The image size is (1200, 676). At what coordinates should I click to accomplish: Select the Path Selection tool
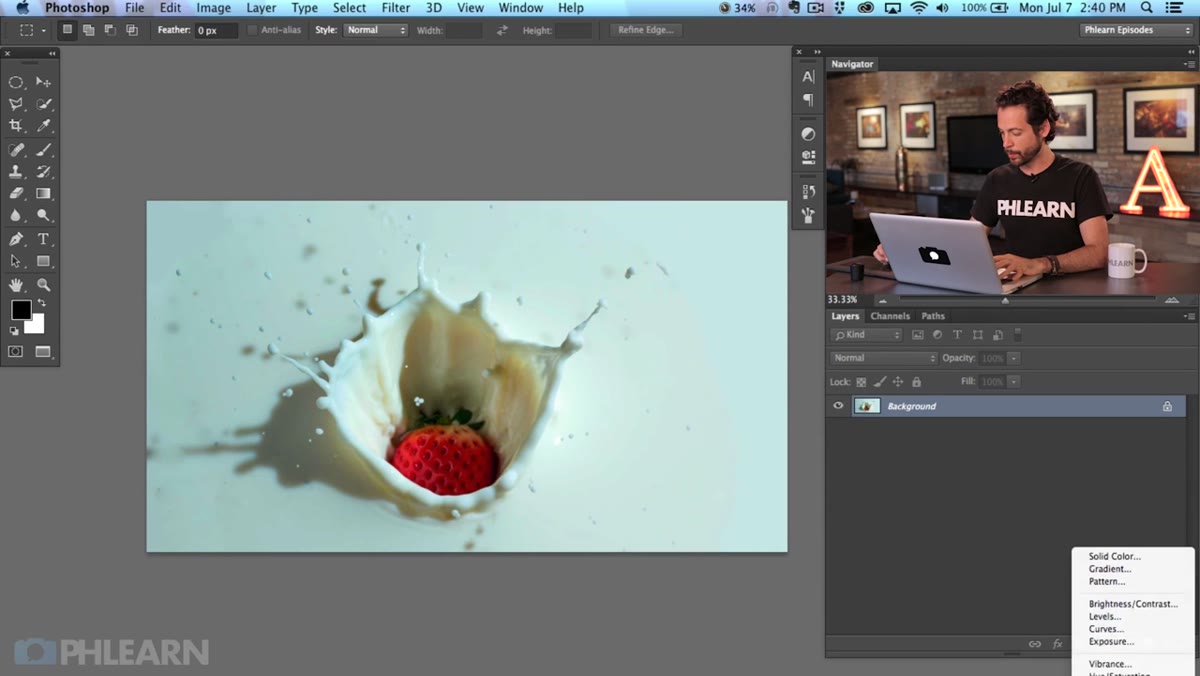point(16,261)
